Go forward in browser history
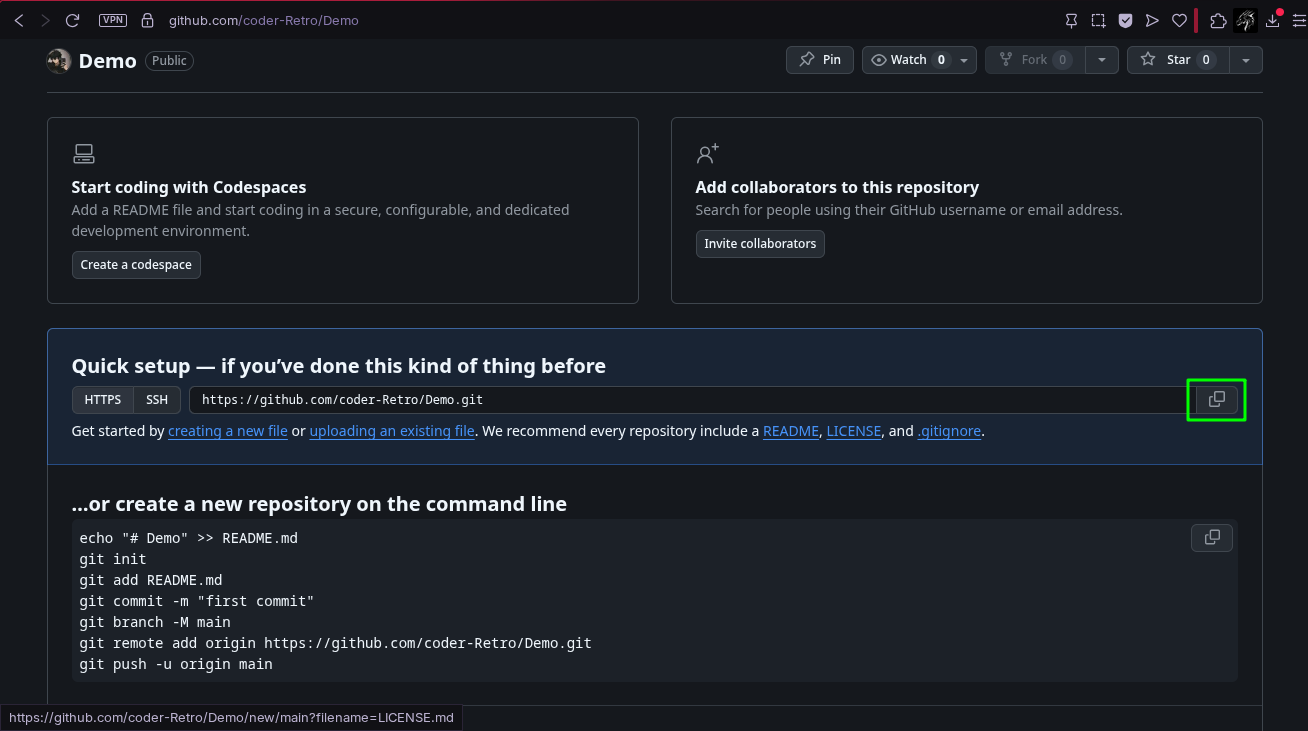Viewport: 1308px width, 731px height. click(45, 20)
